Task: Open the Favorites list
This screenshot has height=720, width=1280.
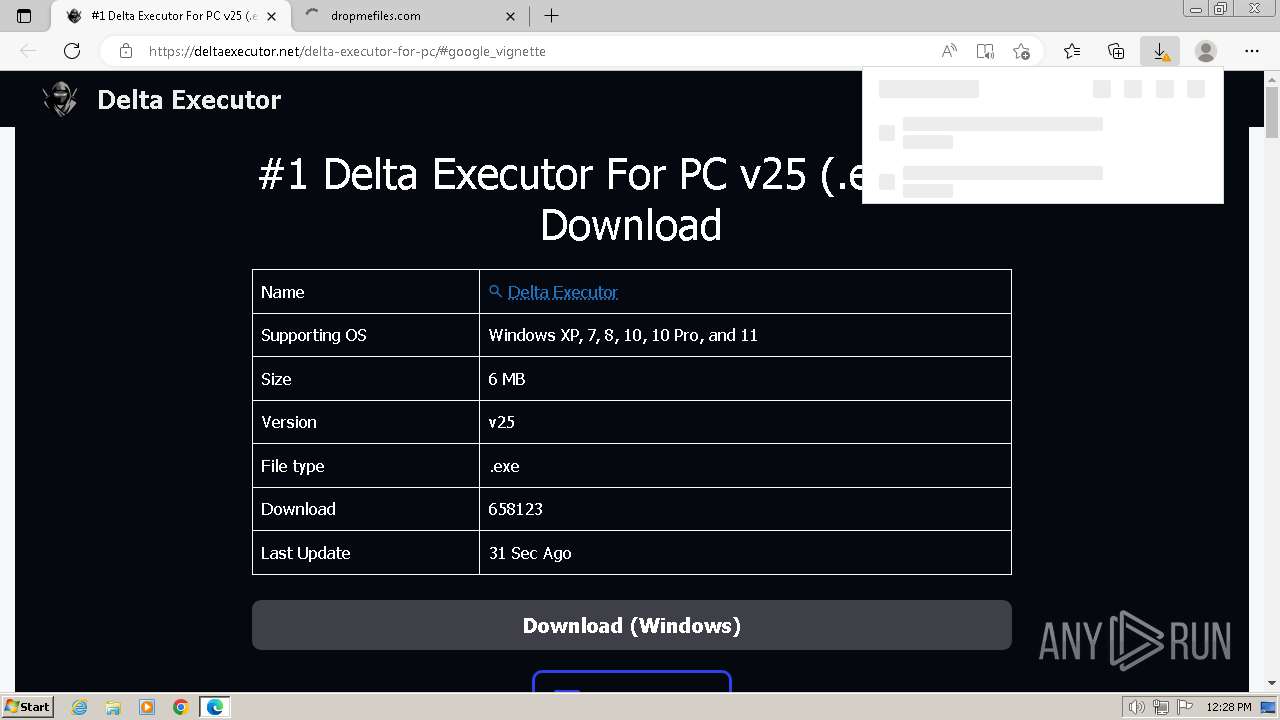Action: pos(1072,51)
